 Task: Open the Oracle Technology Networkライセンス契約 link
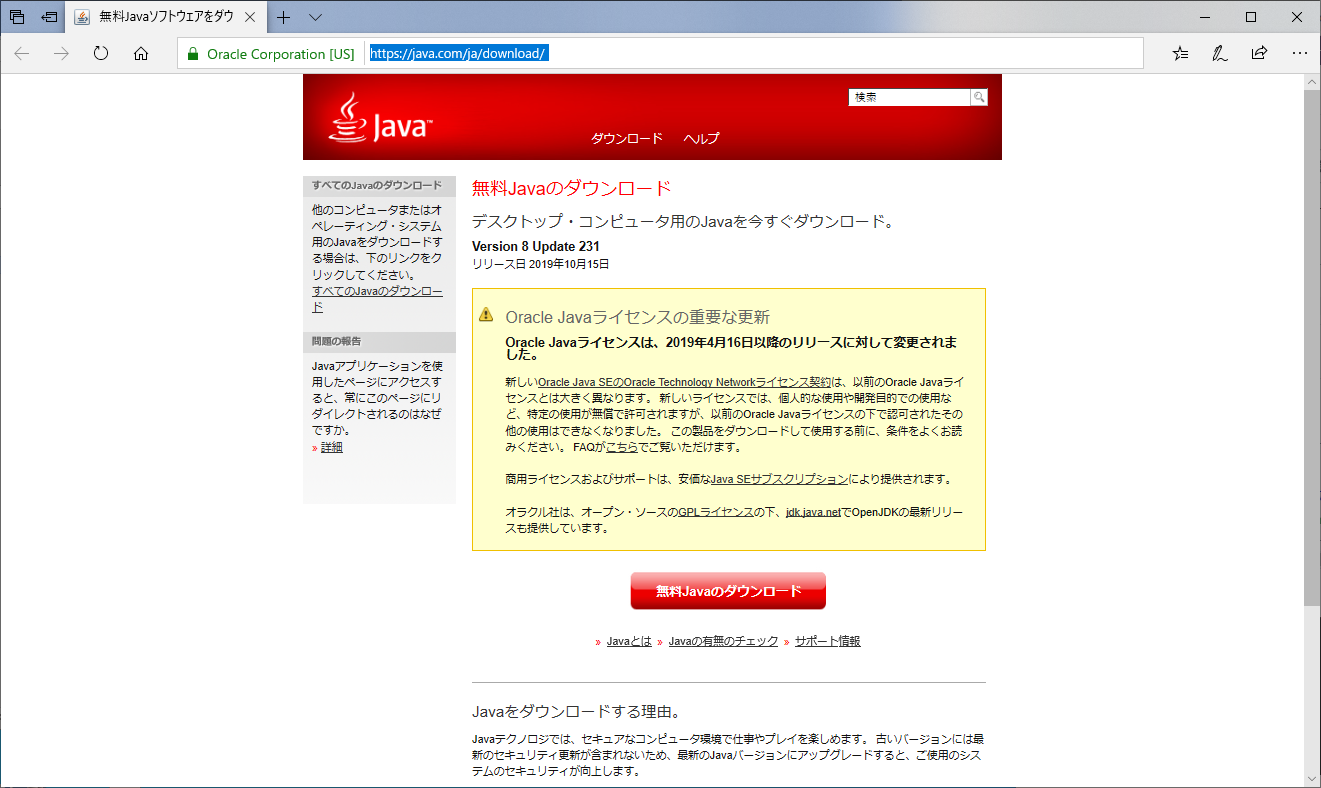(x=685, y=382)
